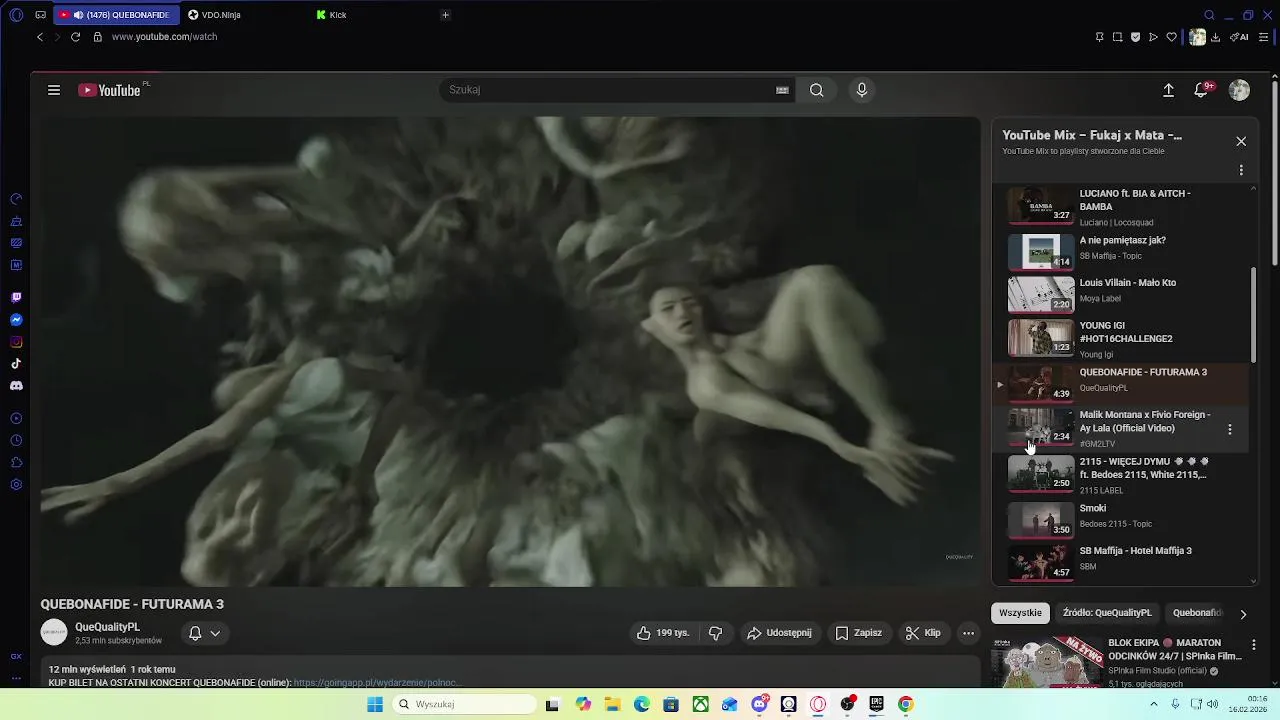Open the goingapp.pl ticket link

pos(377,683)
